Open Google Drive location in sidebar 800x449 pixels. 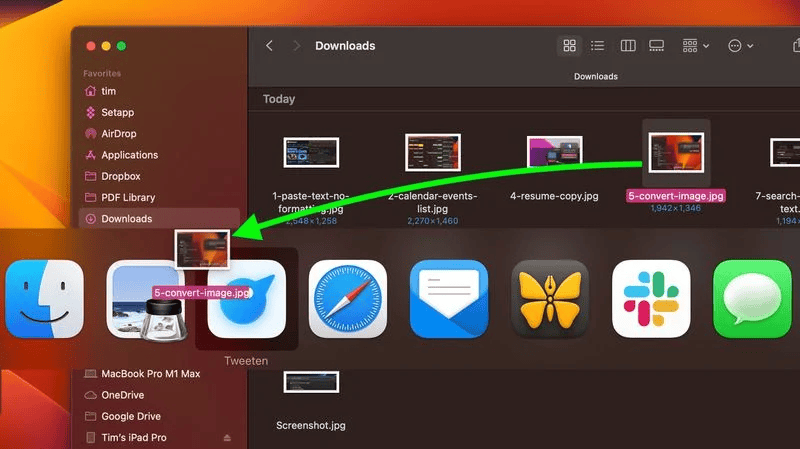point(130,416)
